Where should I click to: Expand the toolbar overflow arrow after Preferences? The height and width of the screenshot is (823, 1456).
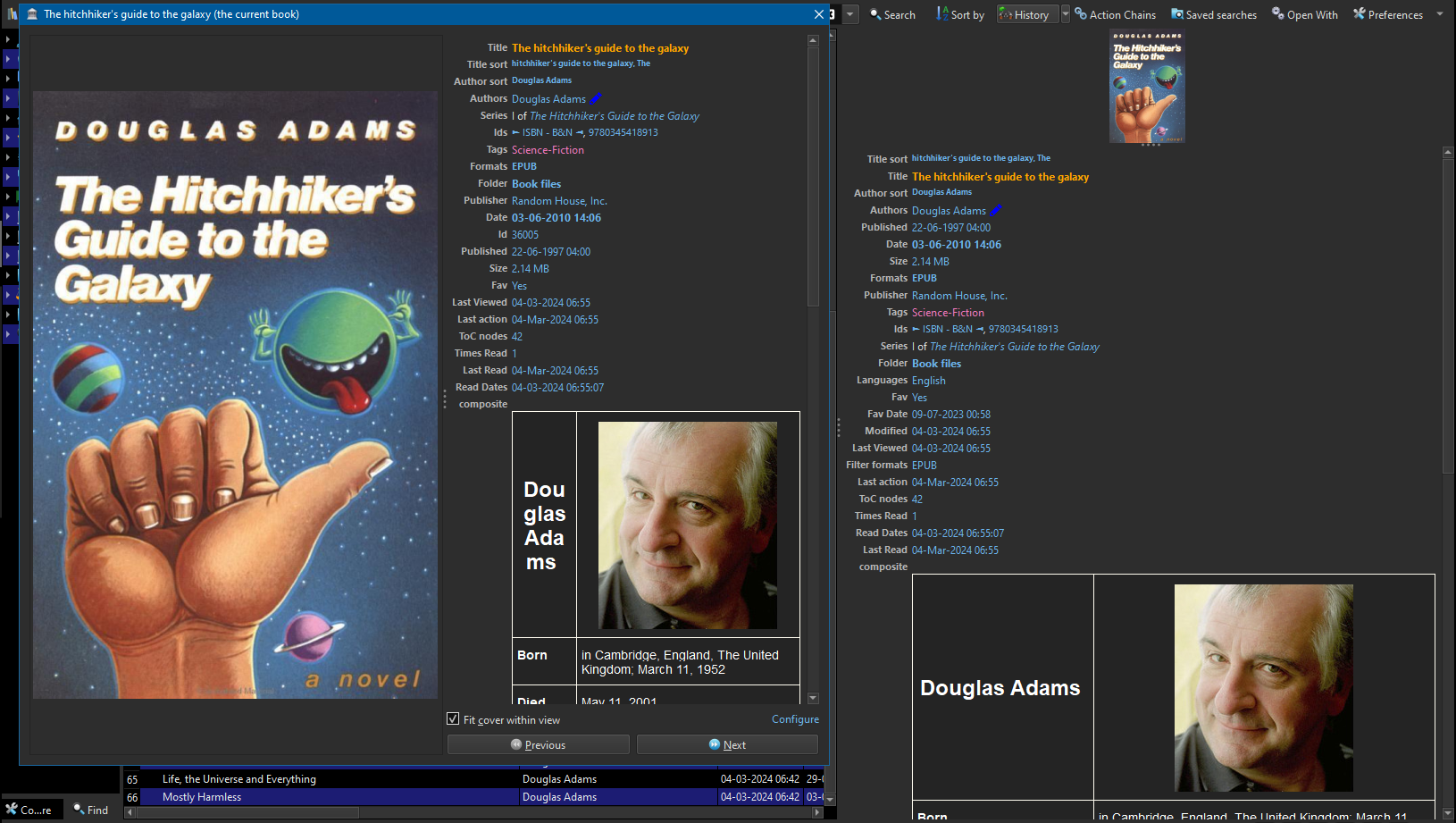[1440, 14]
